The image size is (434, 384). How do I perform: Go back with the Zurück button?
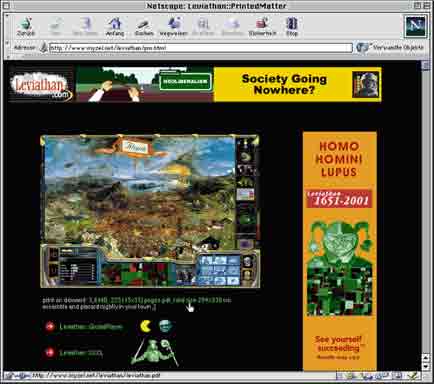click(26, 27)
